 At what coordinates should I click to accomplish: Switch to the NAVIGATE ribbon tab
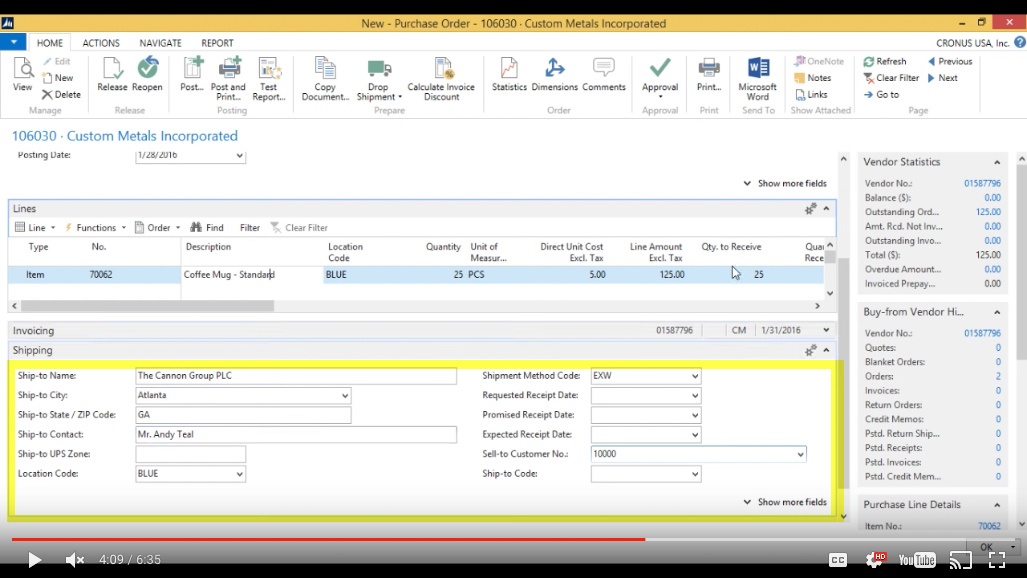tap(160, 43)
